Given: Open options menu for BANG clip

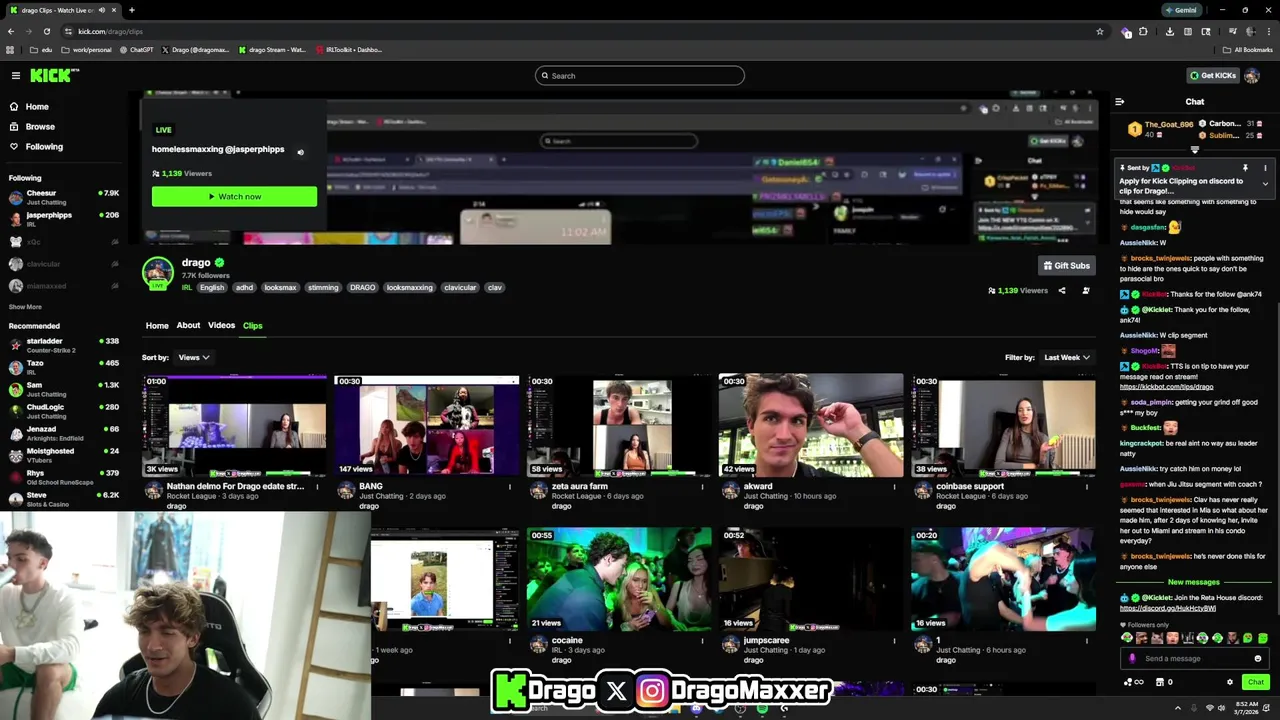Looking at the screenshot, I should pos(510,487).
